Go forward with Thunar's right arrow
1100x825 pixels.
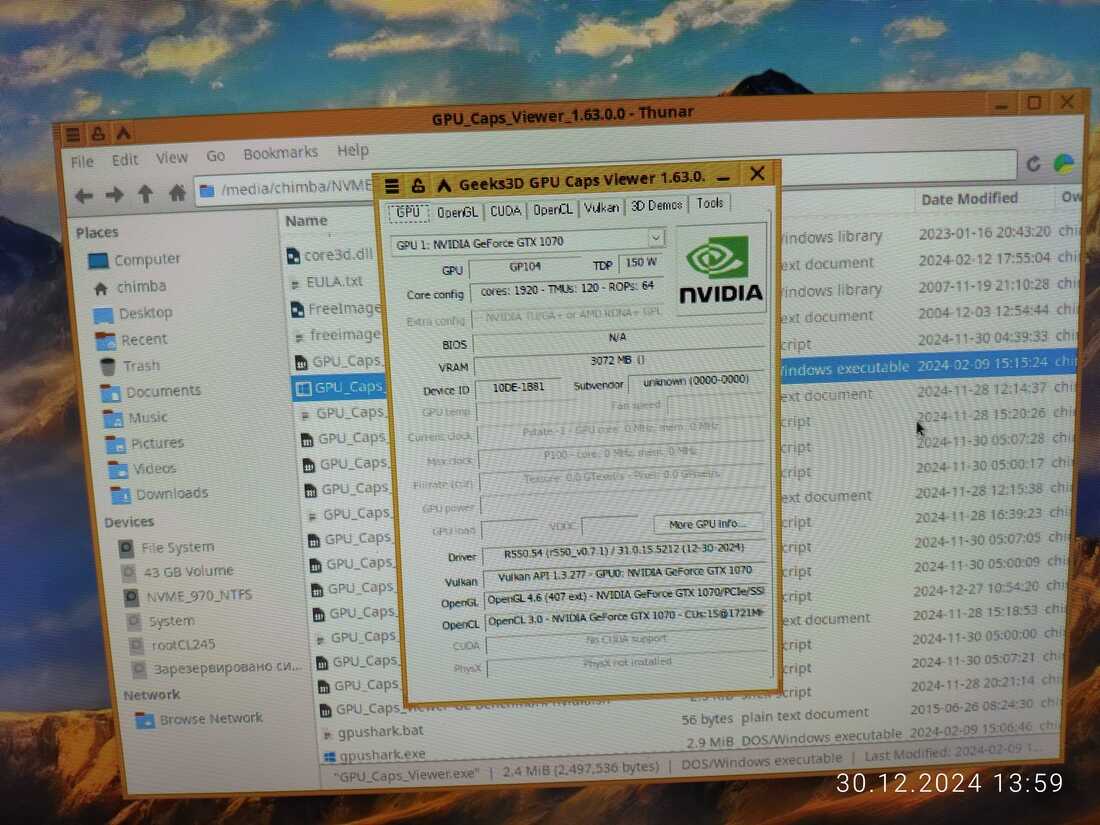(114, 194)
